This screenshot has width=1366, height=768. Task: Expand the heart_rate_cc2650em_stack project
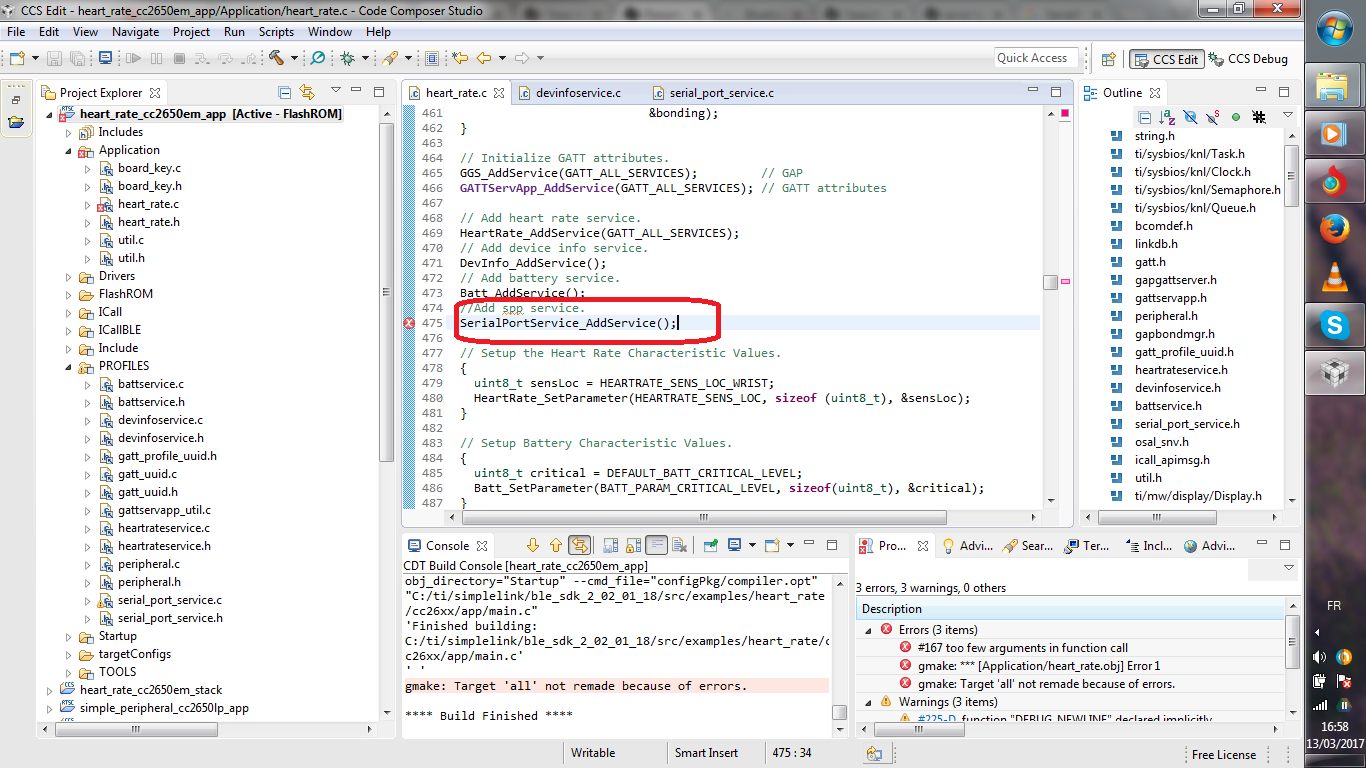pyautogui.click(x=50, y=690)
